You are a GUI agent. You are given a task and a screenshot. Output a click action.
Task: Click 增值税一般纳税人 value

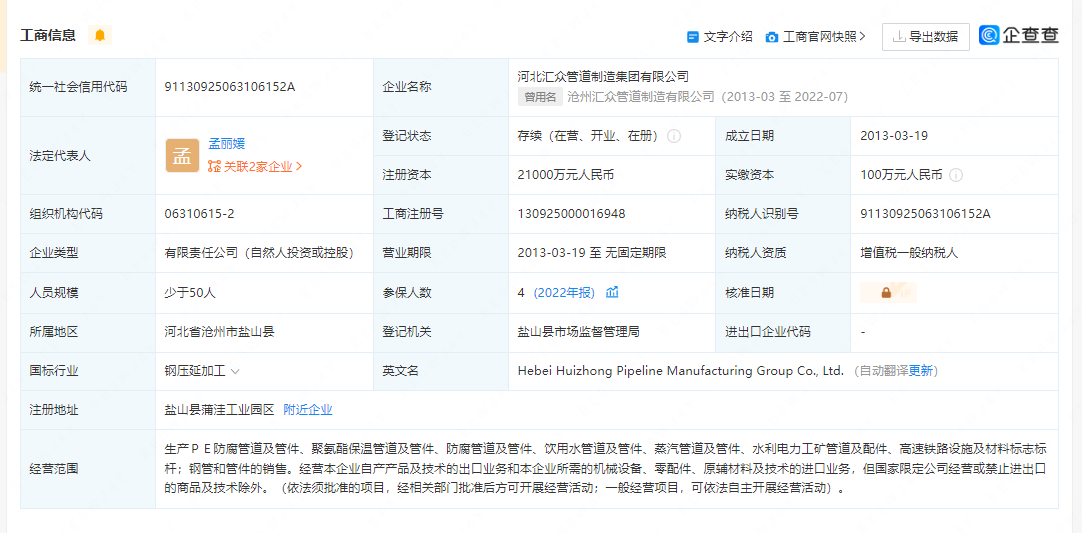click(x=909, y=253)
